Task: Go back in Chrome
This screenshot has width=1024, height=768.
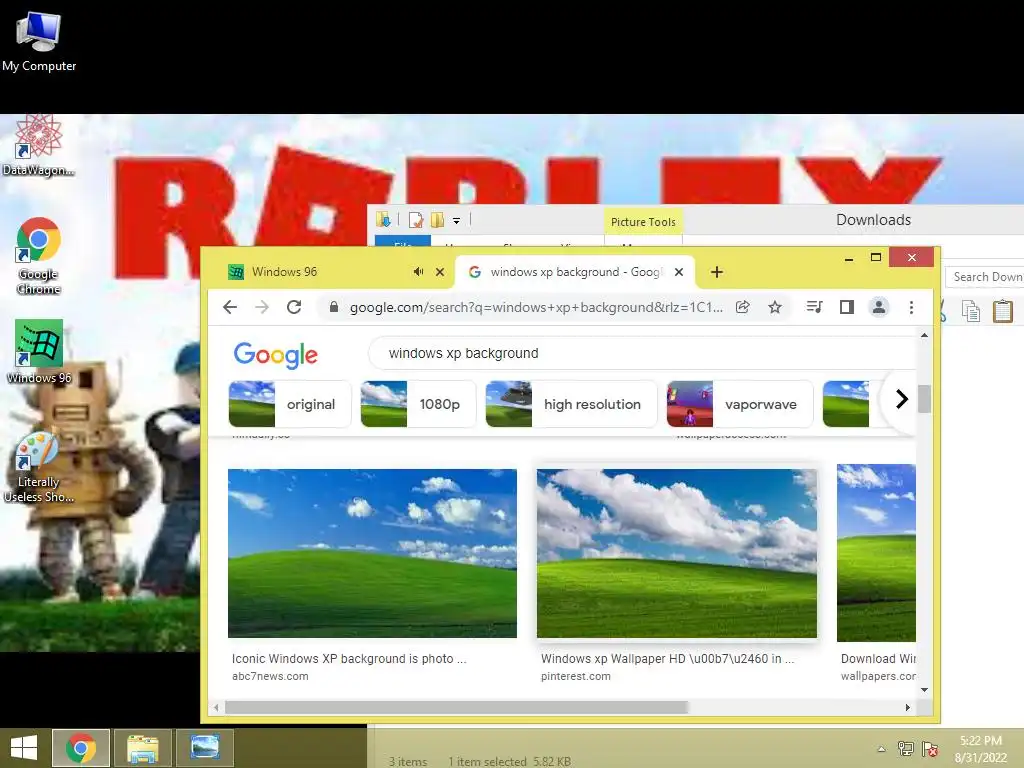Action: pos(230,307)
